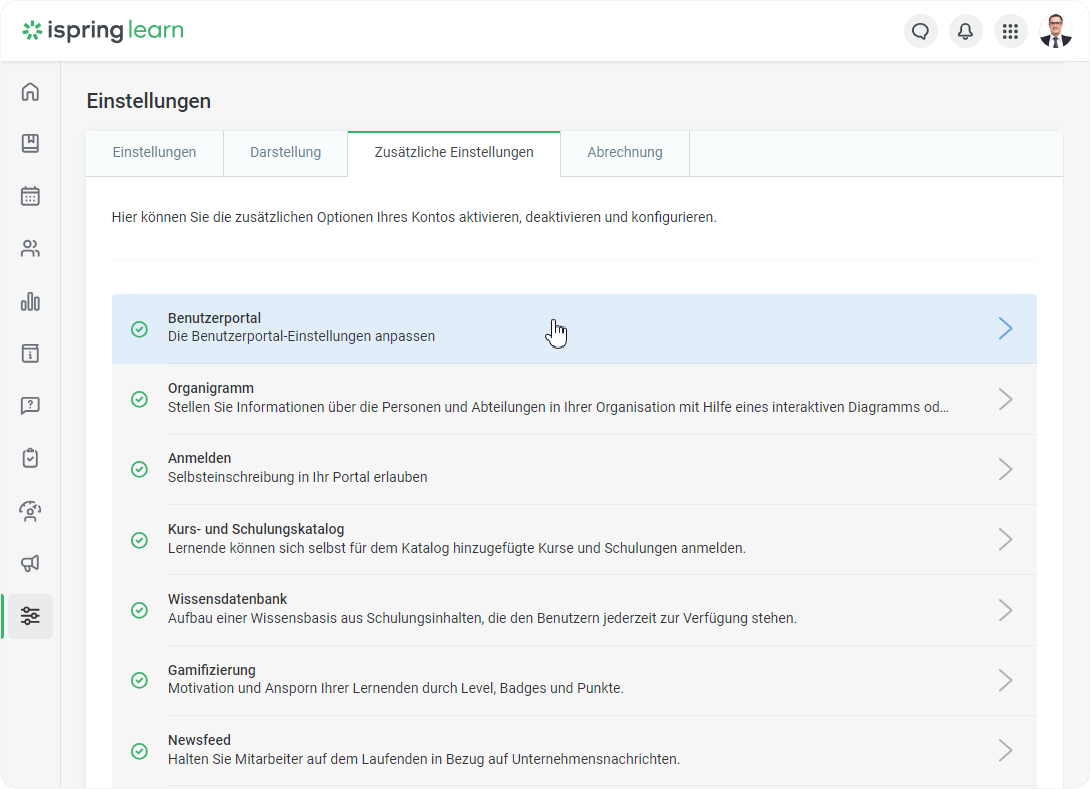The image size is (1090, 789).
Task: Open the apps grid launcher icon
Action: [x=1010, y=31]
